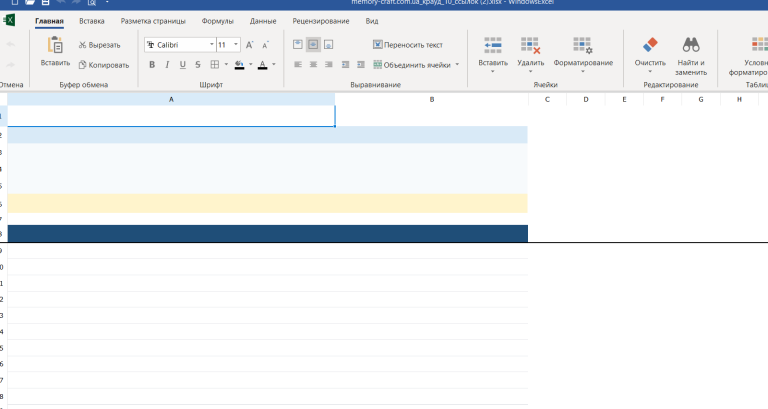
Task: Open the Рецензирование tab
Action: (x=321, y=21)
